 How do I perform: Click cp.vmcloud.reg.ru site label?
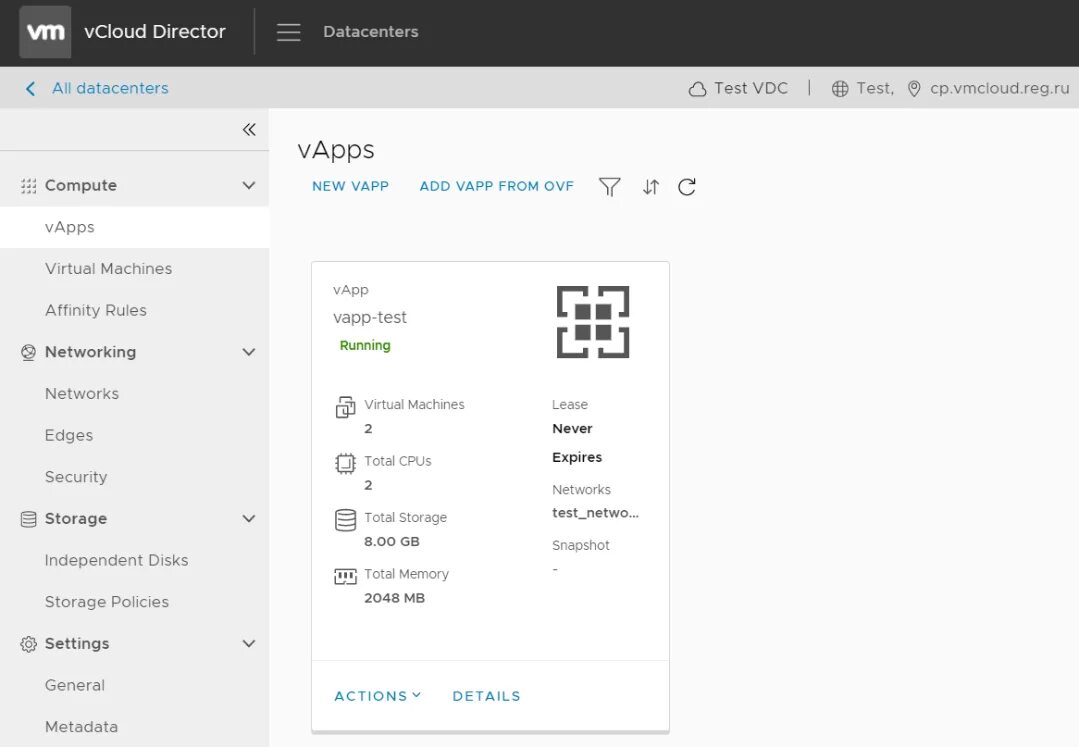click(1000, 88)
